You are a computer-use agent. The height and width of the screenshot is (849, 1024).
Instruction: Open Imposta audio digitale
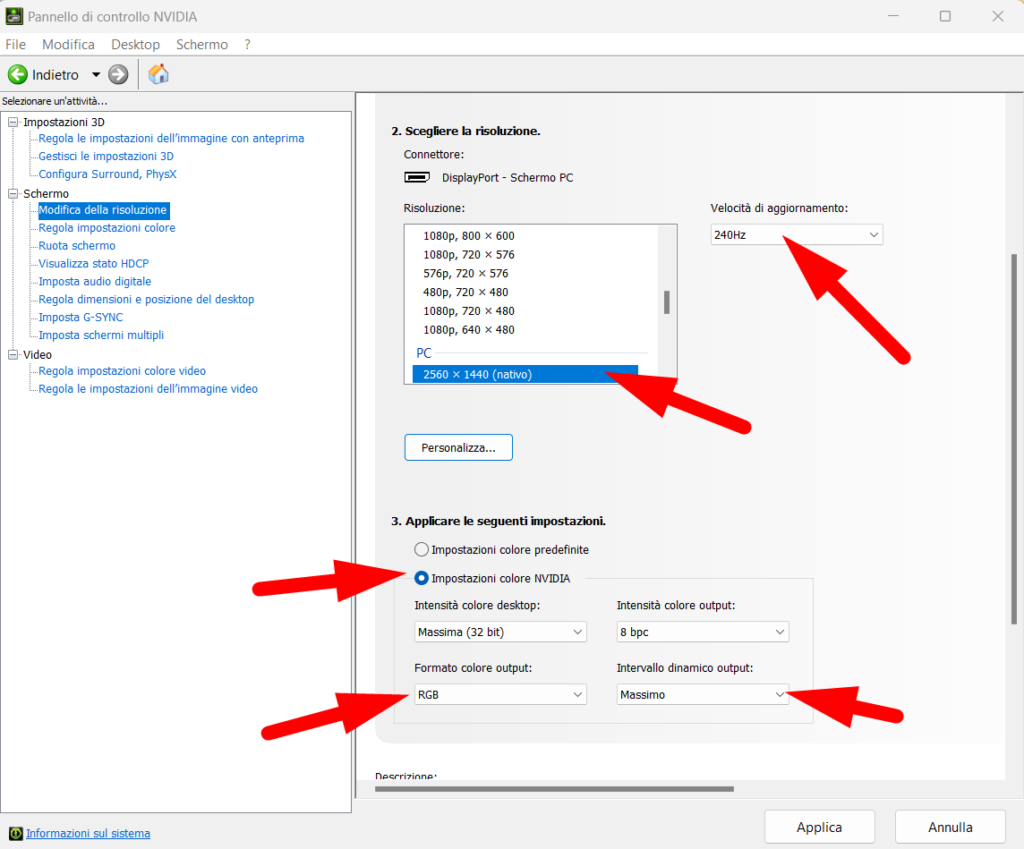pyautogui.click(x=95, y=281)
